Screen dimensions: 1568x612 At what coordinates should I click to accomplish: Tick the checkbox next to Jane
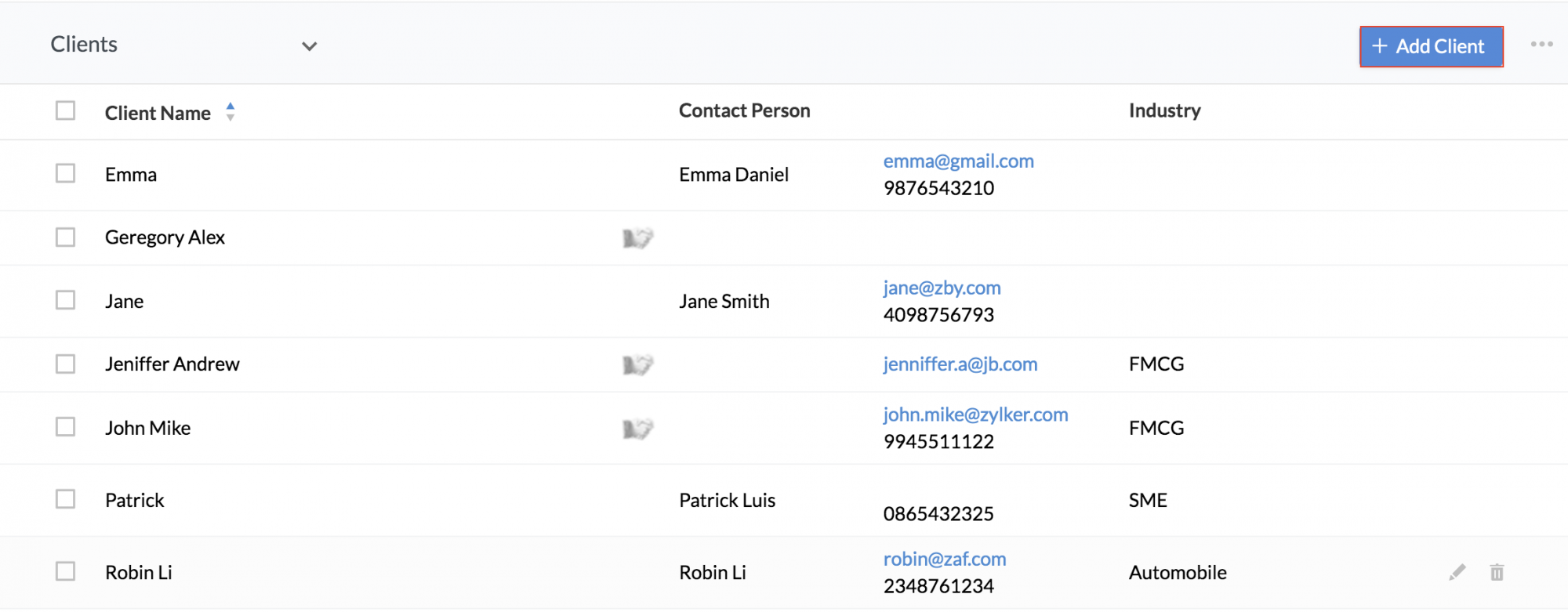(66, 300)
